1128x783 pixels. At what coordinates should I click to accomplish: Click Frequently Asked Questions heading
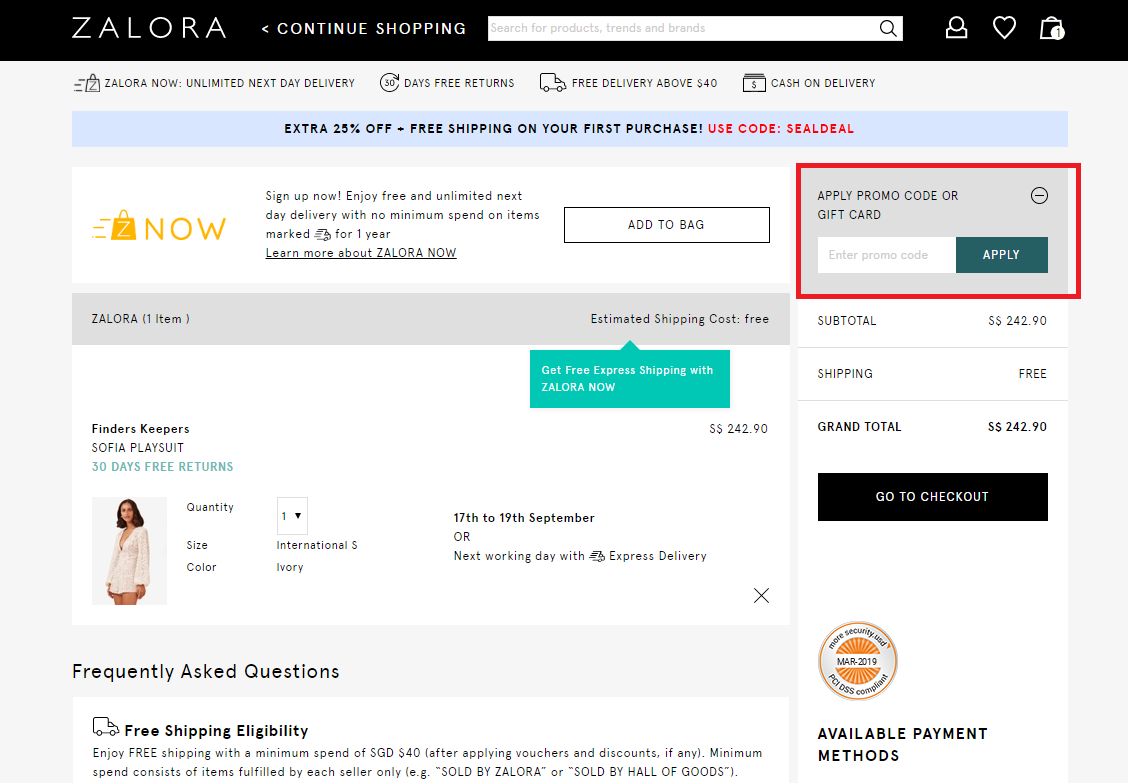pyautogui.click(x=206, y=671)
